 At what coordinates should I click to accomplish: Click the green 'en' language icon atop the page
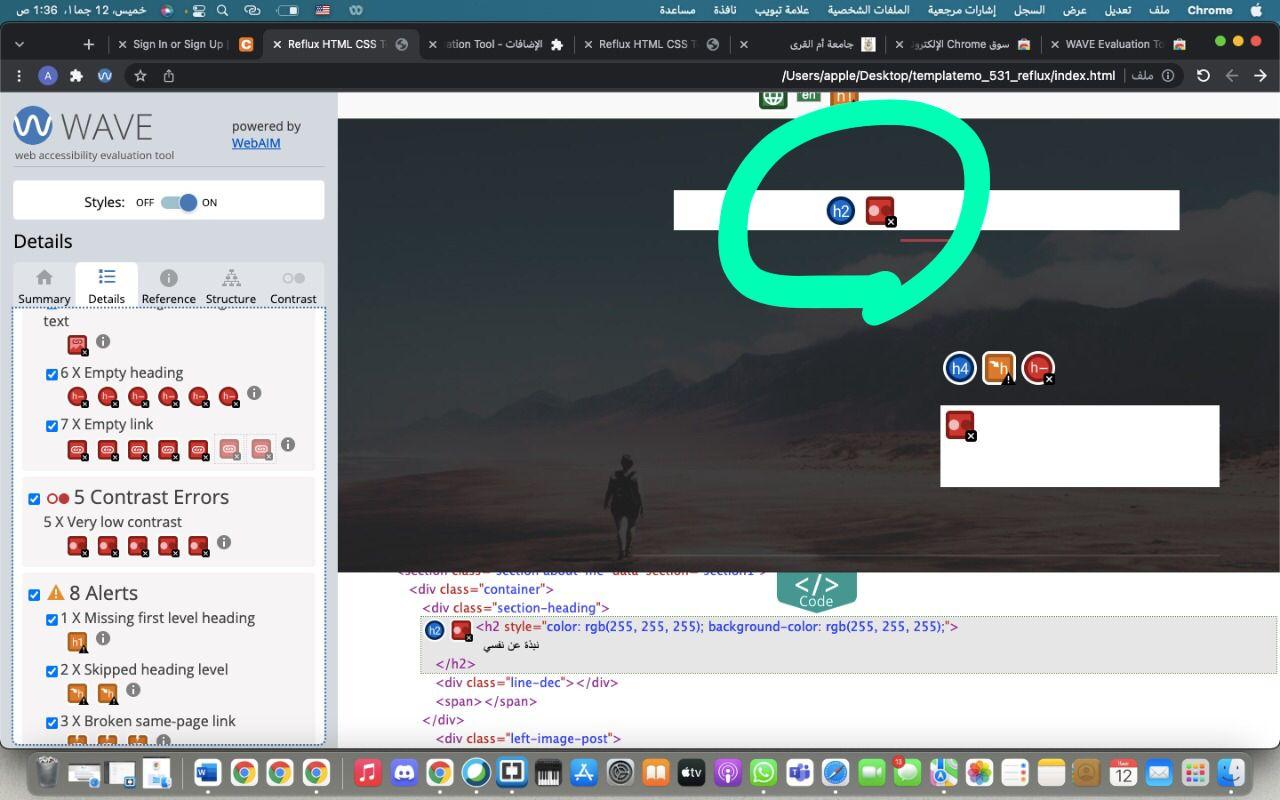click(x=808, y=97)
